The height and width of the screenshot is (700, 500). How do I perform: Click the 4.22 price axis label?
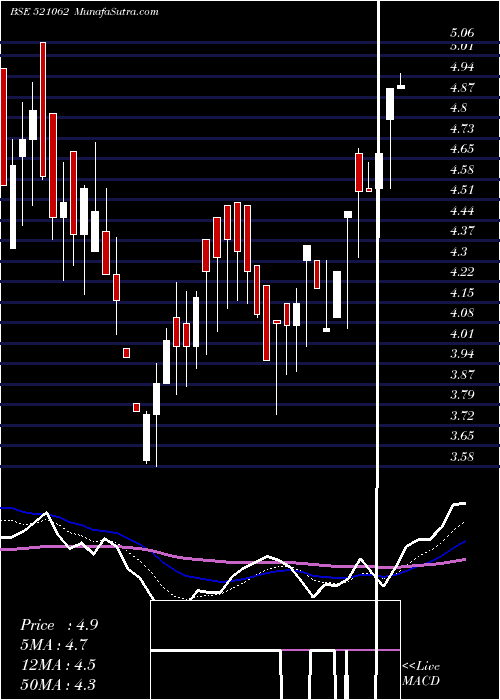coord(462,272)
